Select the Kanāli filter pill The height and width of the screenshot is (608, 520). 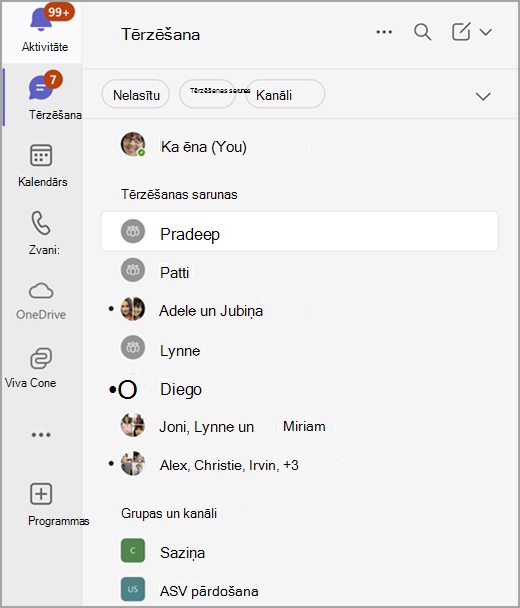coord(286,94)
